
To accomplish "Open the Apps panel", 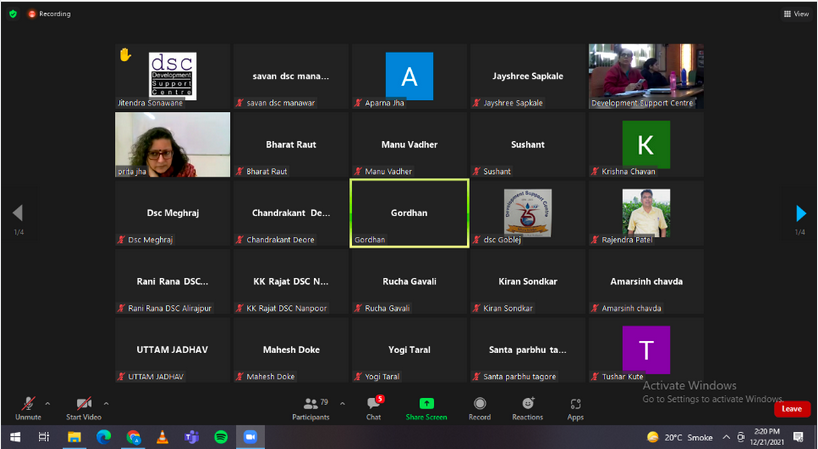I will tap(575, 407).
